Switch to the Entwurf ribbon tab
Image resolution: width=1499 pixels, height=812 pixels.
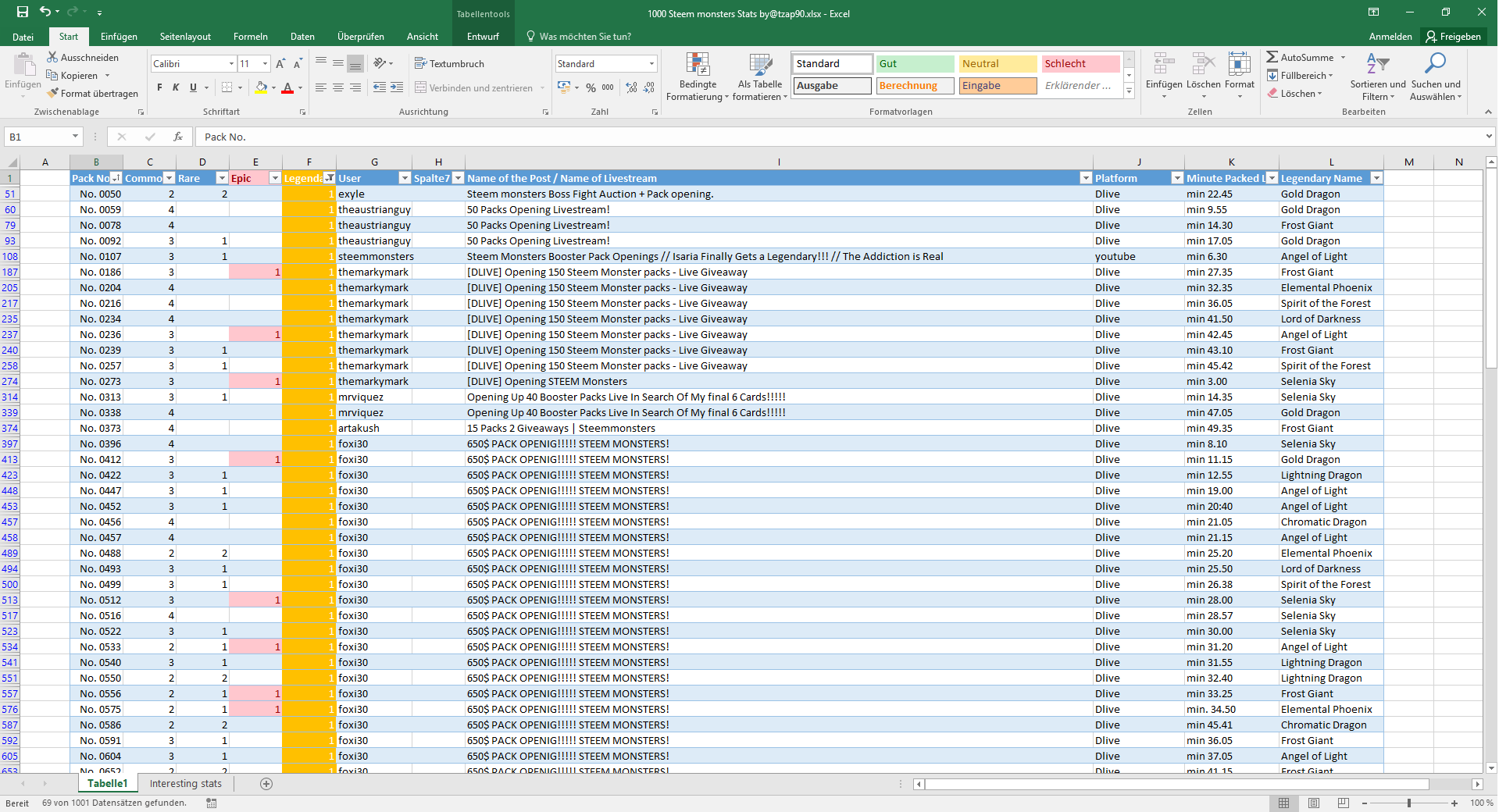483,37
